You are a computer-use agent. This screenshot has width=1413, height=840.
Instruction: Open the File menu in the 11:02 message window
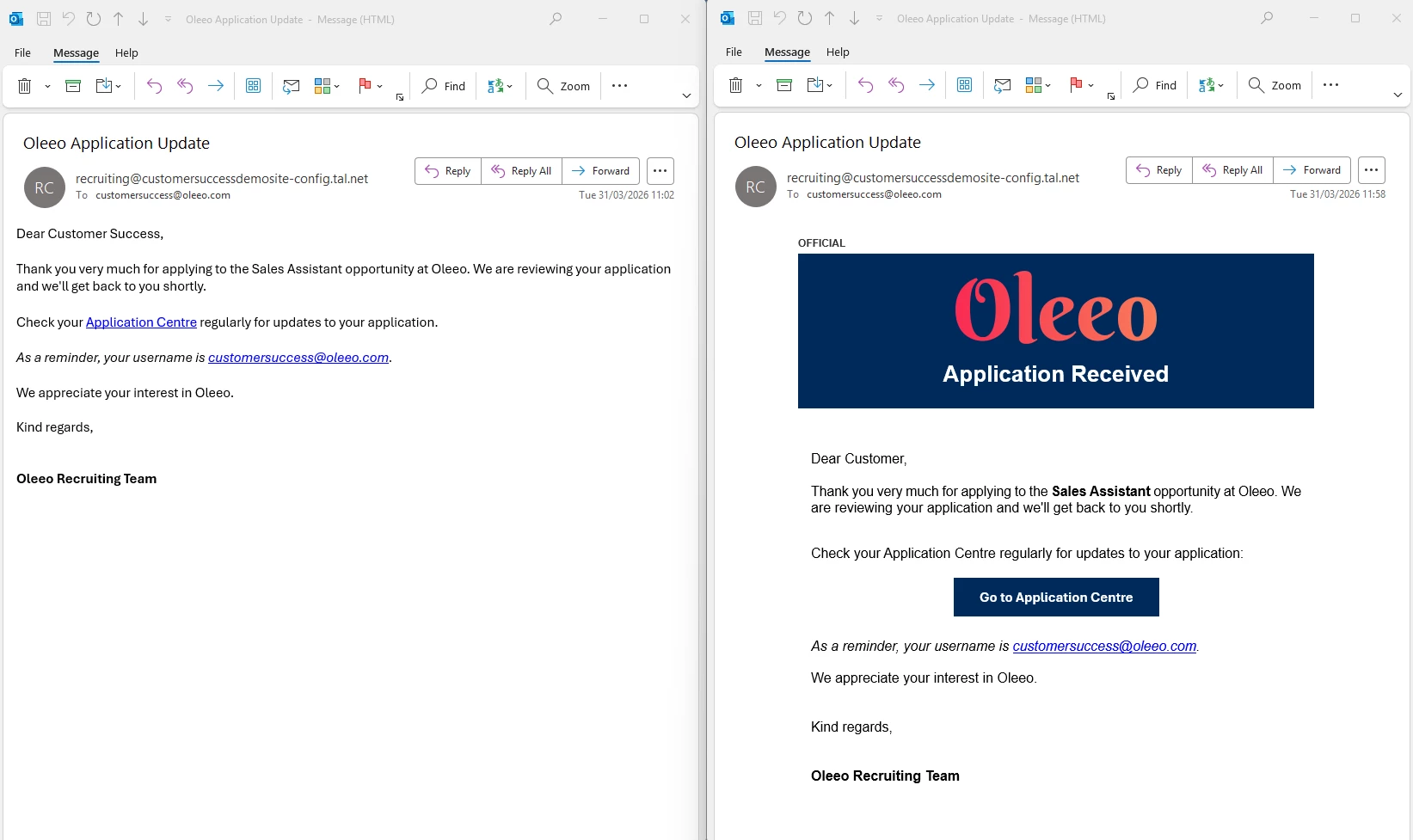pos(23,52)
